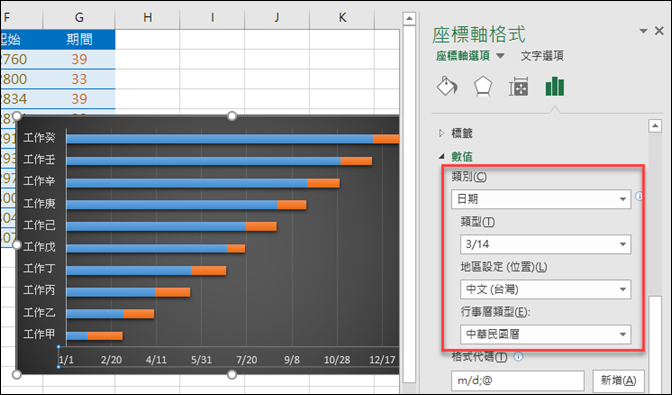Open the dropdown arrow next to 座標軸選項
672x395 pixels.
coord(500,56)
